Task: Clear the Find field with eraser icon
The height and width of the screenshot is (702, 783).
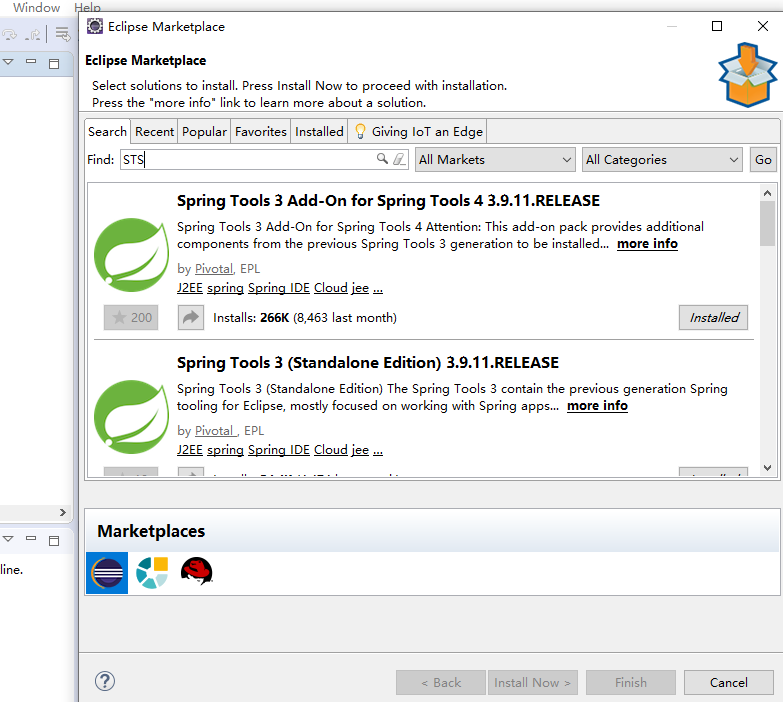Action: (x=398, y=159)
